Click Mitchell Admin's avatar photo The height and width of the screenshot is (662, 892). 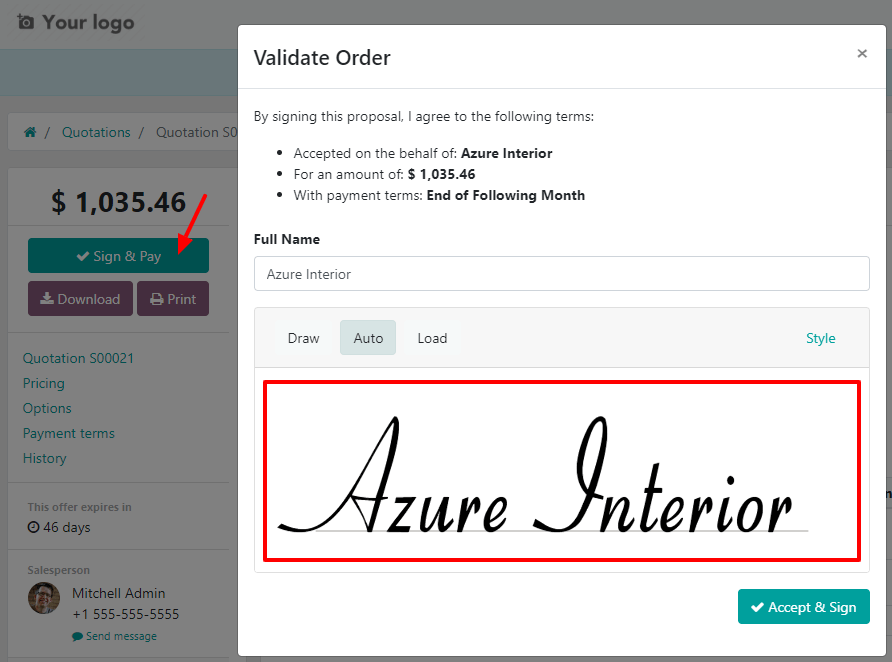44,599
